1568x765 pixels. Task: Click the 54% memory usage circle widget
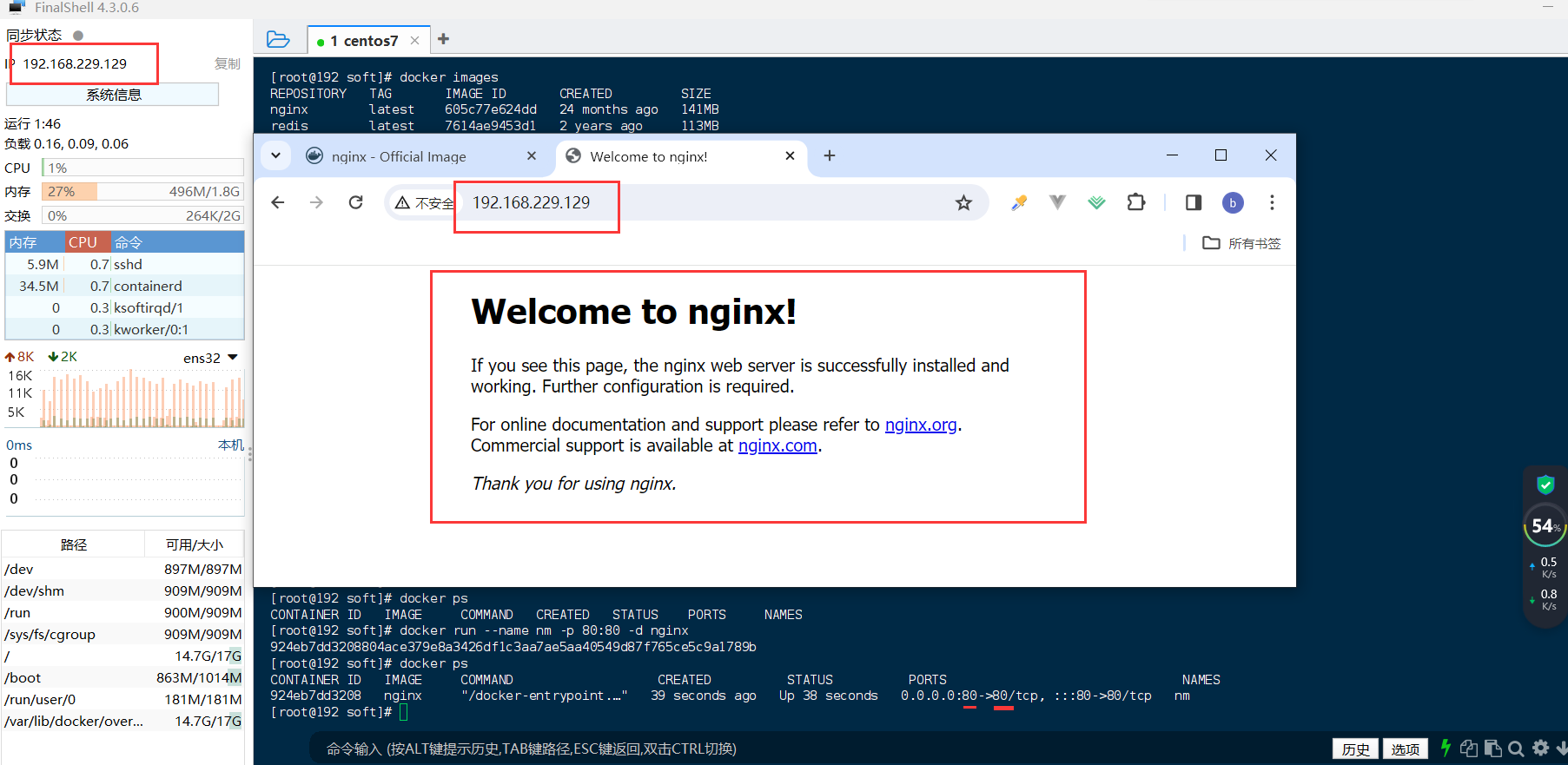pyautogui.click(x=1545, y=525)
